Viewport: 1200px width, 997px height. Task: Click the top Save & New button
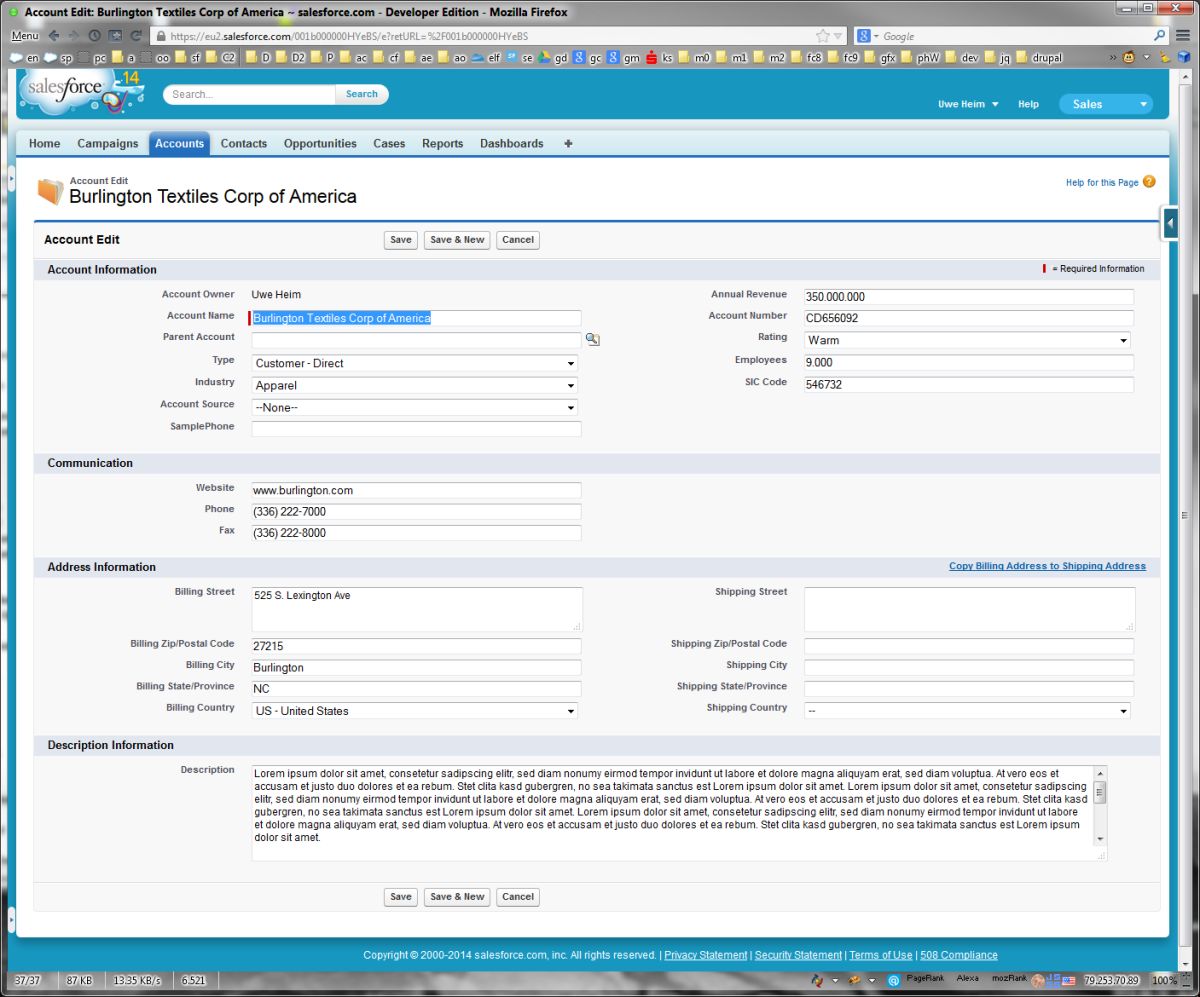[457, 240]
